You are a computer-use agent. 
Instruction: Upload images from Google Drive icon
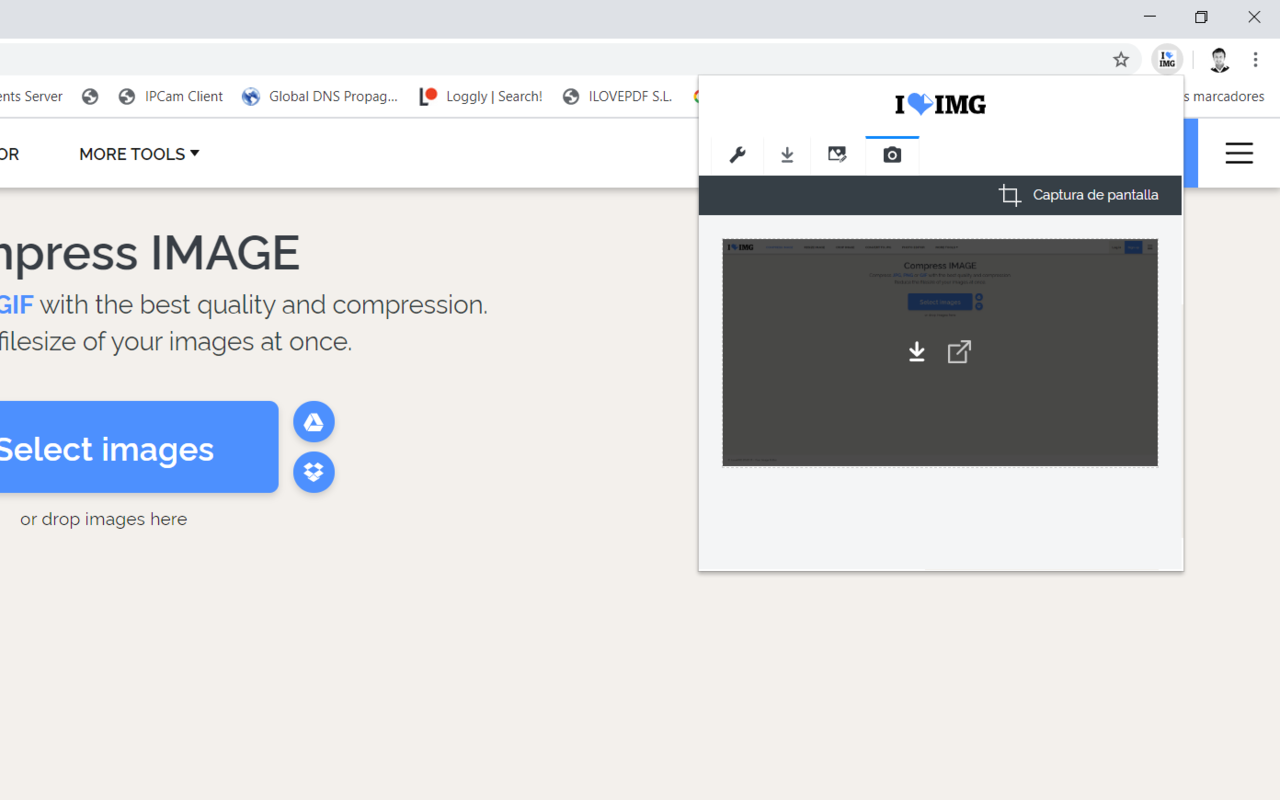(x=313, y=421)
